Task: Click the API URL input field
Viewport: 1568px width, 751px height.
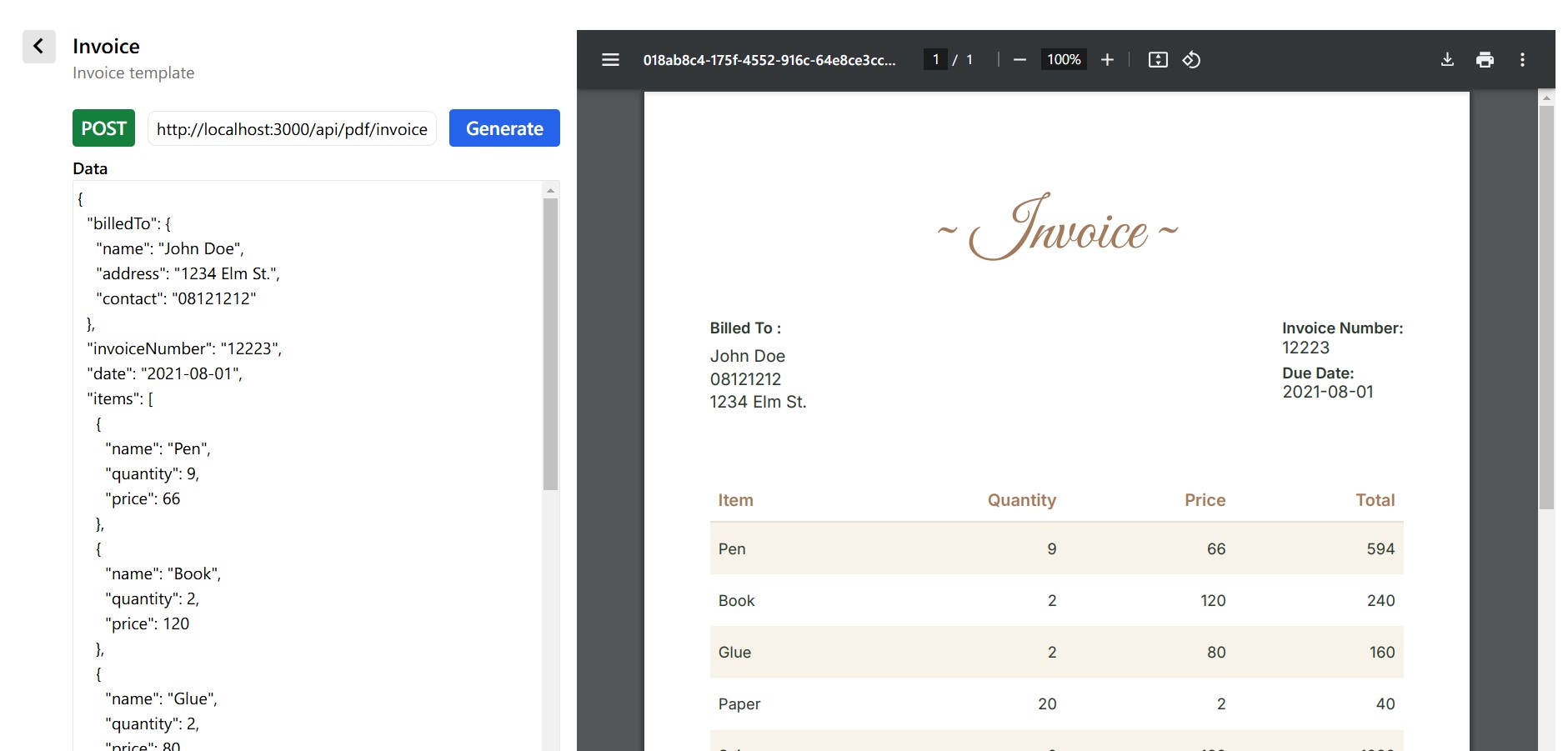Action: 292,129
